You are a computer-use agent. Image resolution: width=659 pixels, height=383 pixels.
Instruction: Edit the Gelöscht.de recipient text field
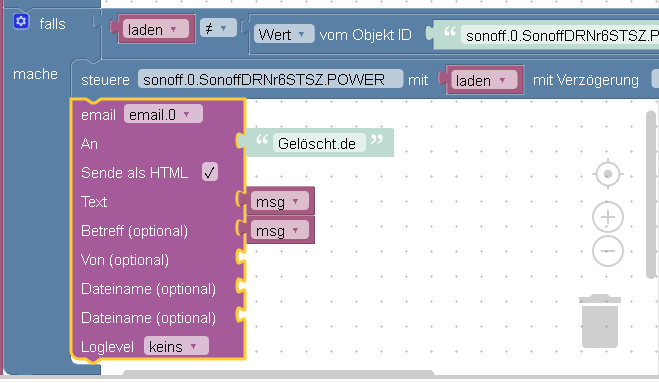pos(319,143)
